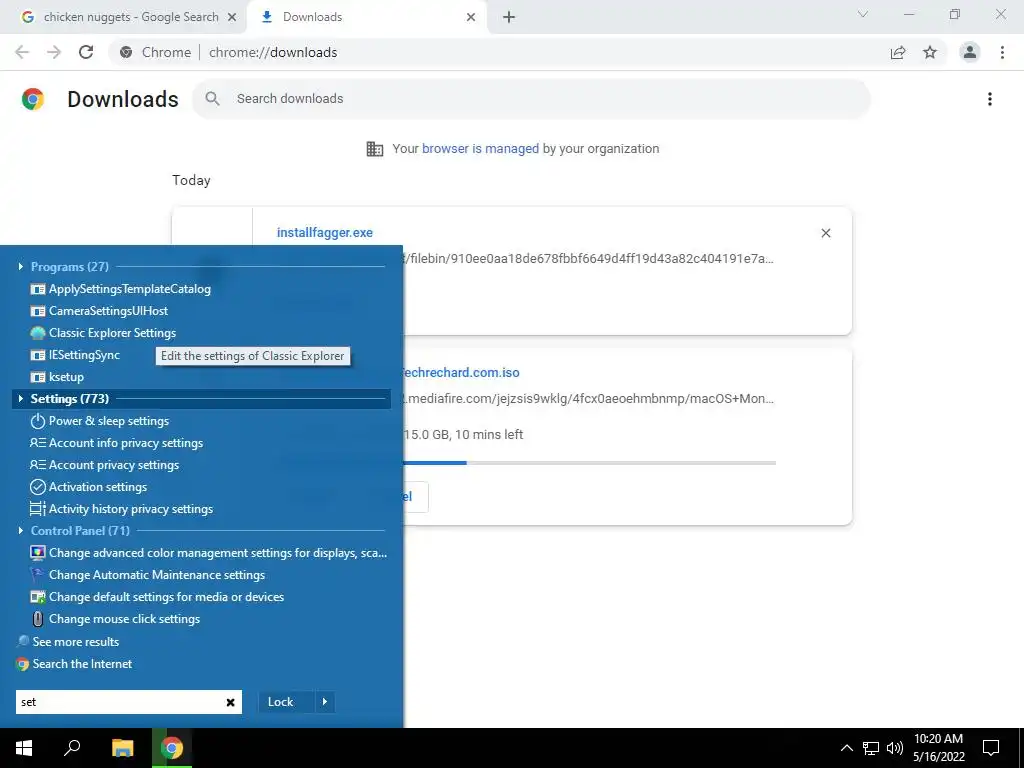Open installfagger.exe download link
The image size is (1024, 768).
point(325,232)
